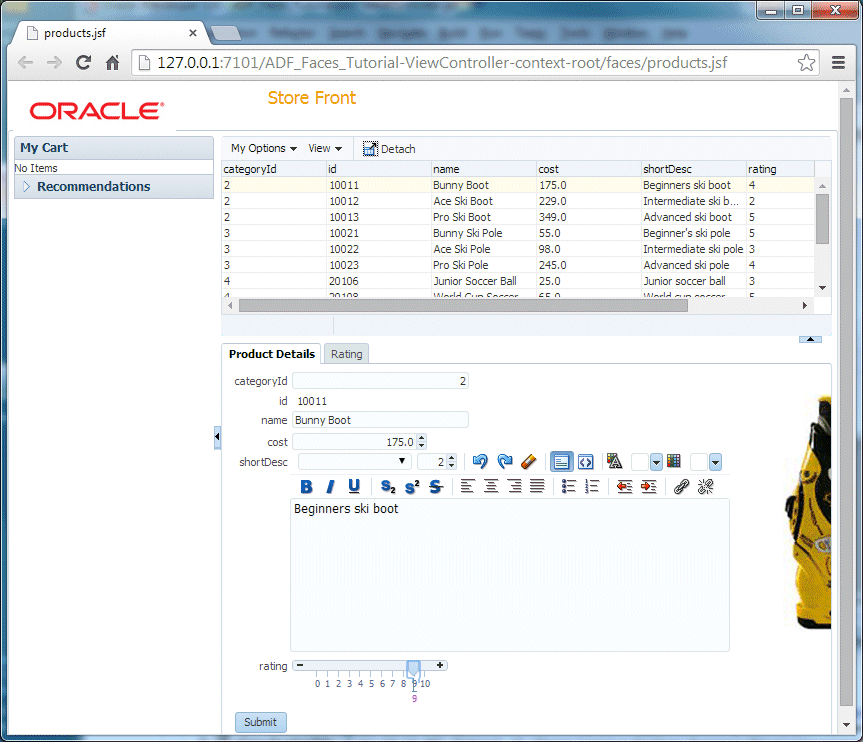This screenshot has height=742, width=863.
Task: Open foreground color dropdown arrow
Action: 656,462
